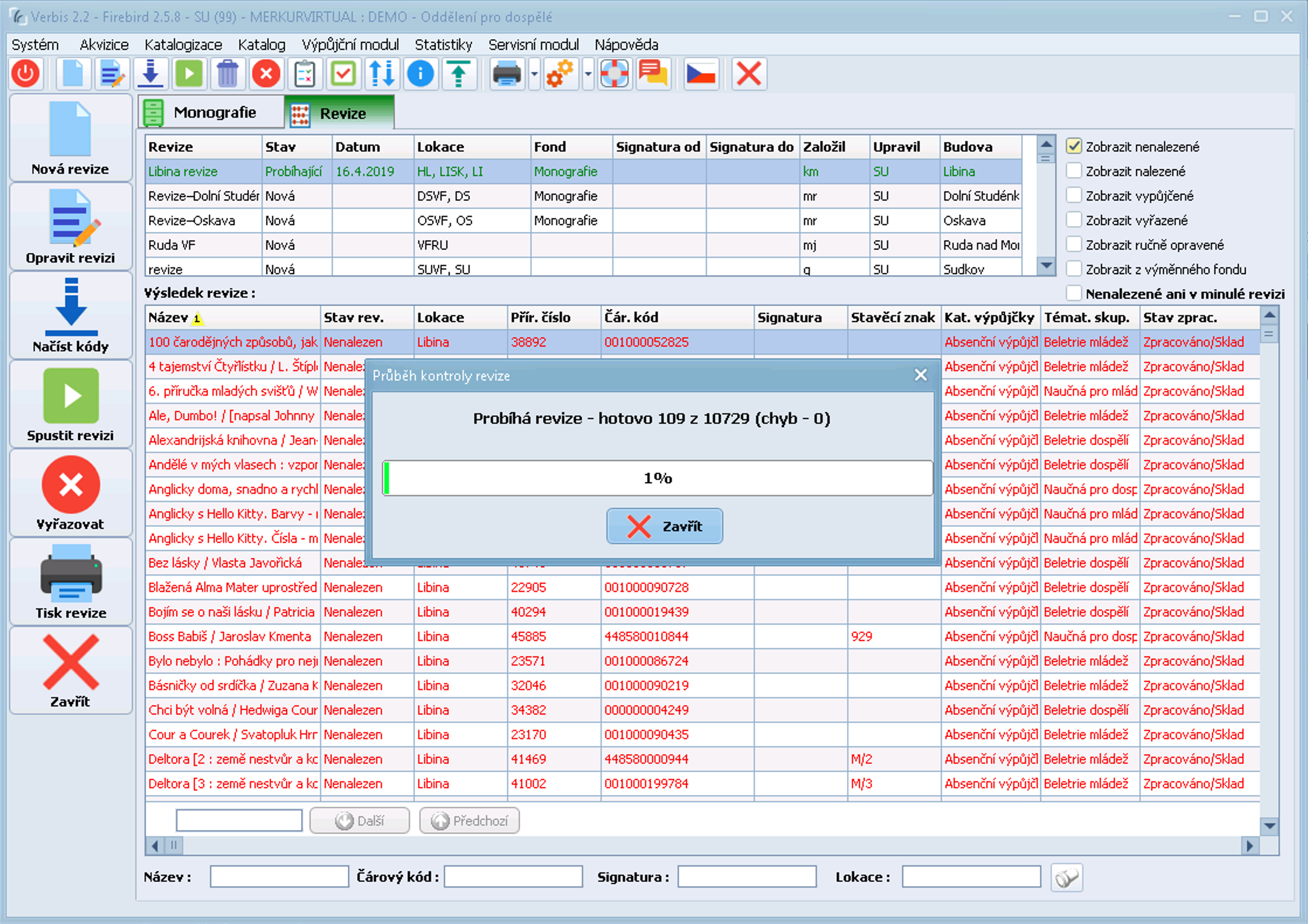Enable Zobrazit vyřazené checkbox
This screenshot has width=1308, height=924.
pyautogui.click(x=1074, y=220)
